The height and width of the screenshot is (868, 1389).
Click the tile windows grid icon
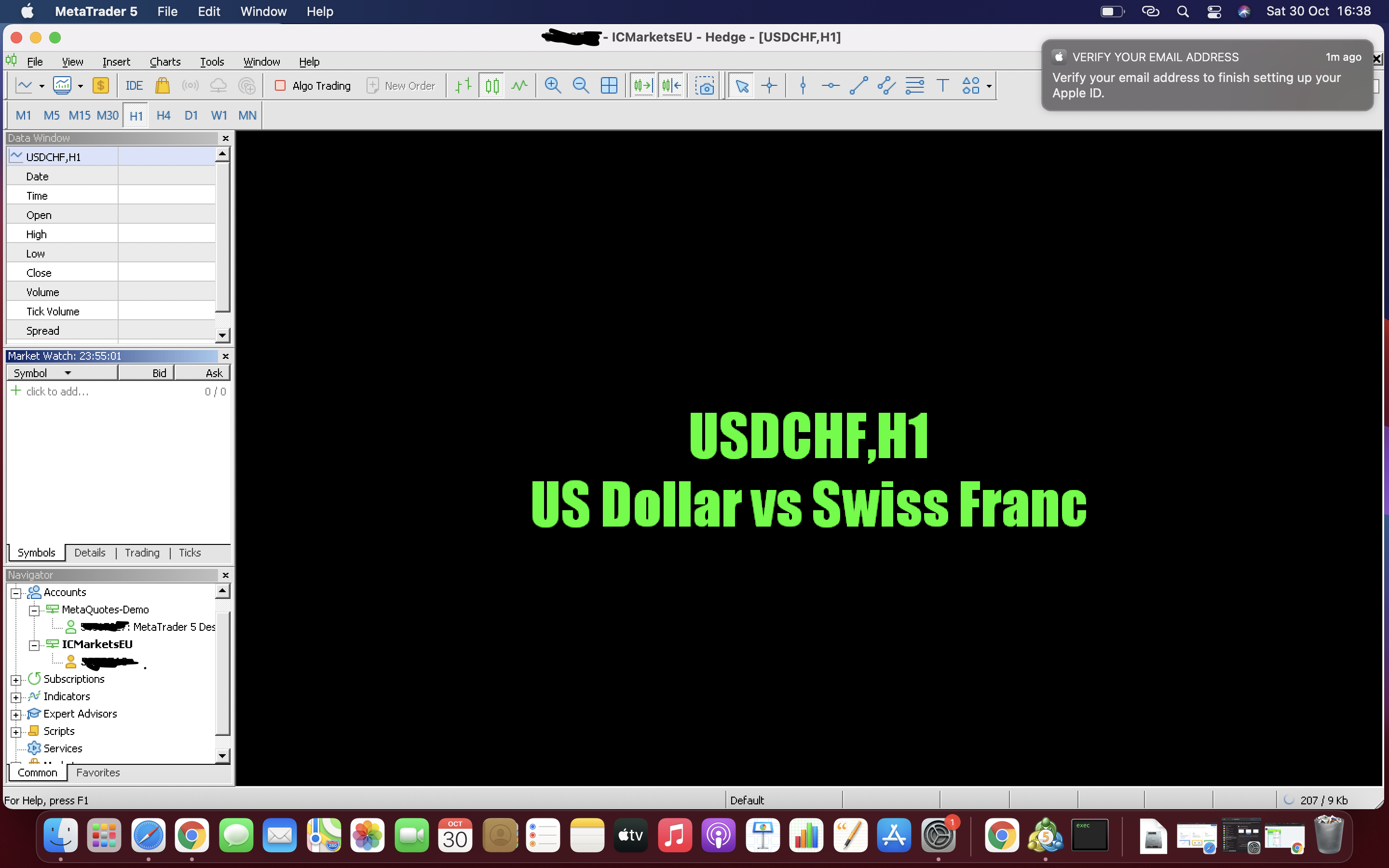[x=609, y=85]
